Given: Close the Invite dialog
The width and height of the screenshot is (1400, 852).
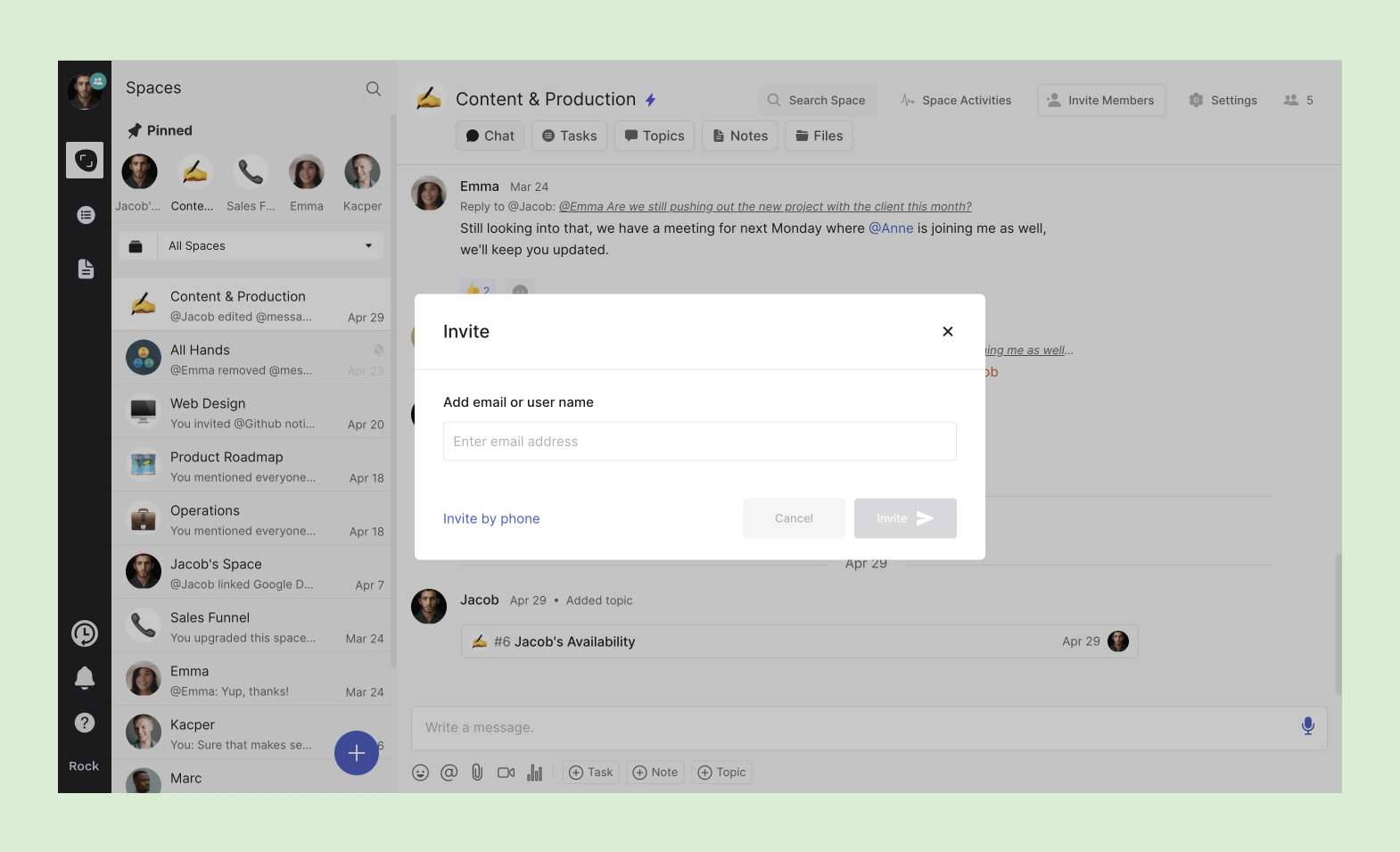Looking at the screenshot, I should 947,332.
